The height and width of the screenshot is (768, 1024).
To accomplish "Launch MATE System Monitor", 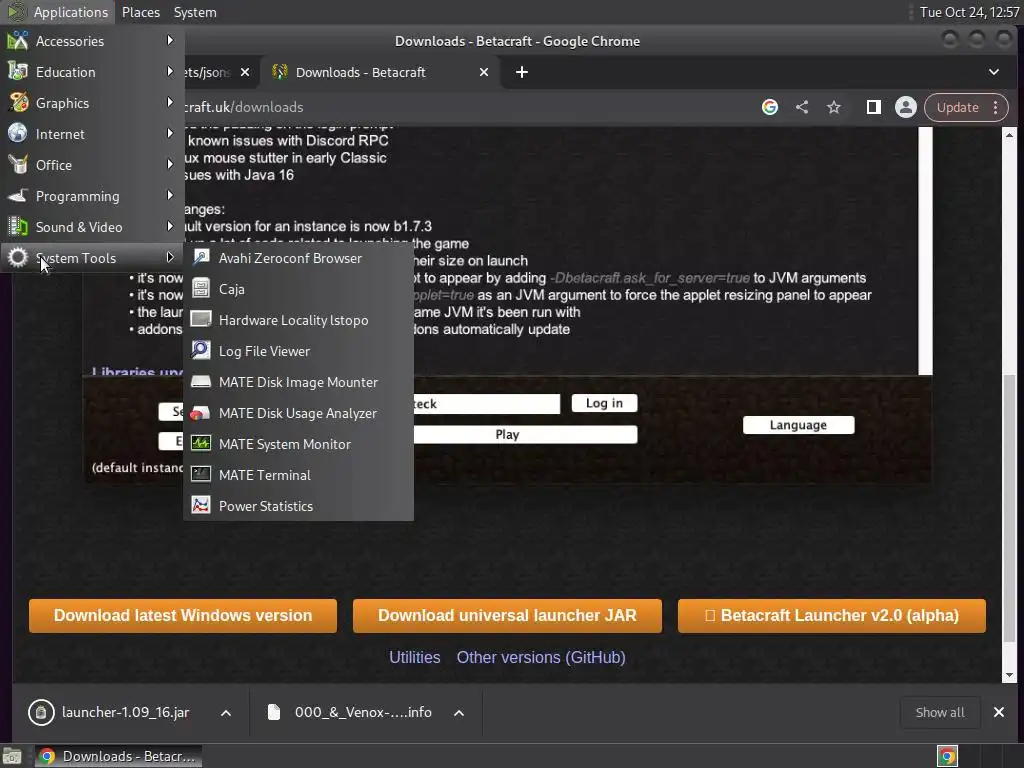I will pyautogui.click(x=298, y=444).
